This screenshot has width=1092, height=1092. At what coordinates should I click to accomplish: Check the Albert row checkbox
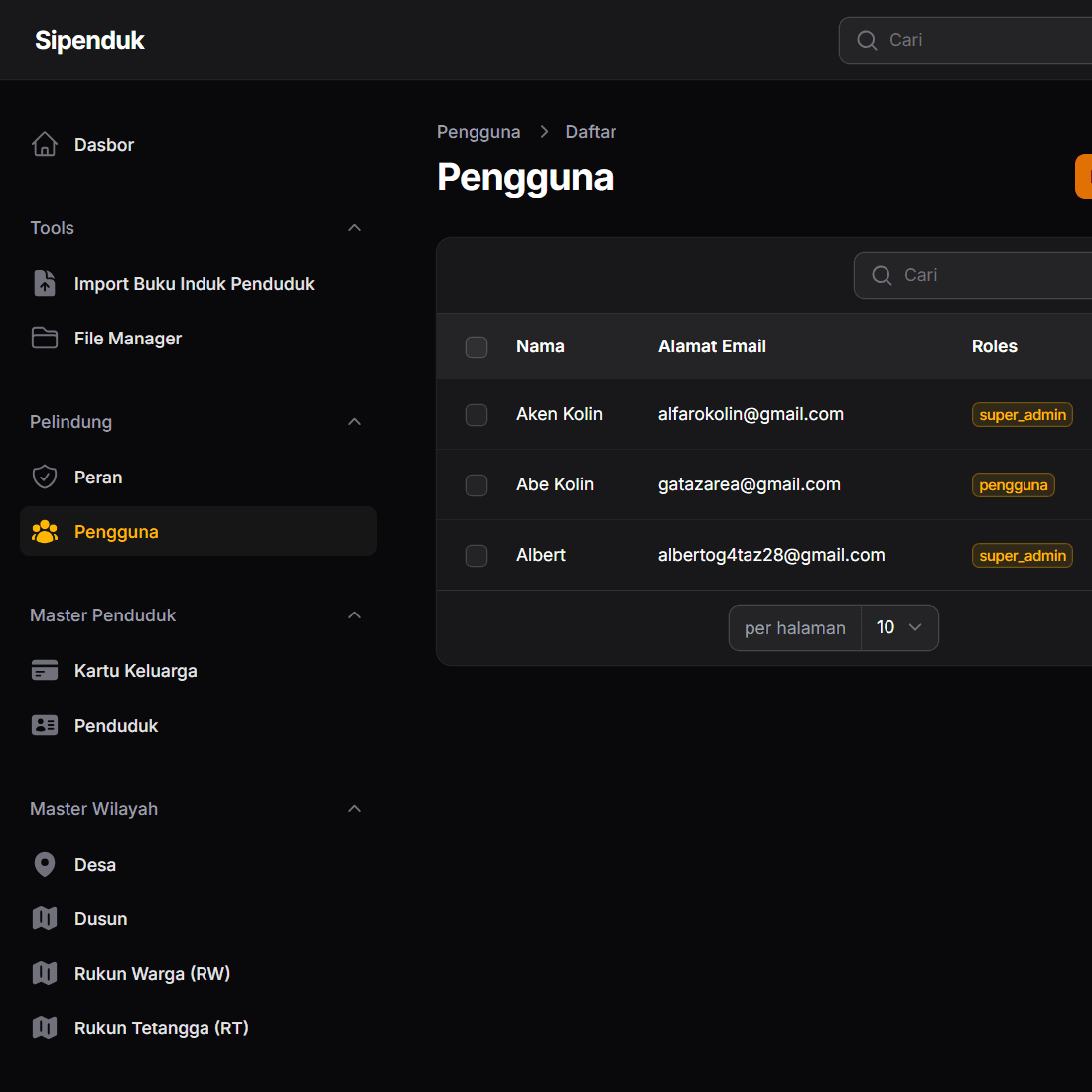click(477, 556)
